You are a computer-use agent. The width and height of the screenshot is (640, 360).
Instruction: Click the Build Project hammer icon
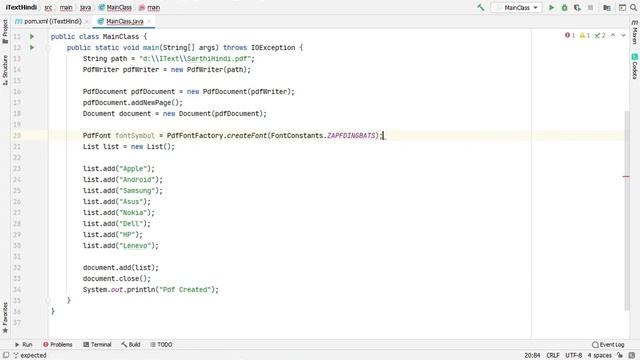click(481, 7)
